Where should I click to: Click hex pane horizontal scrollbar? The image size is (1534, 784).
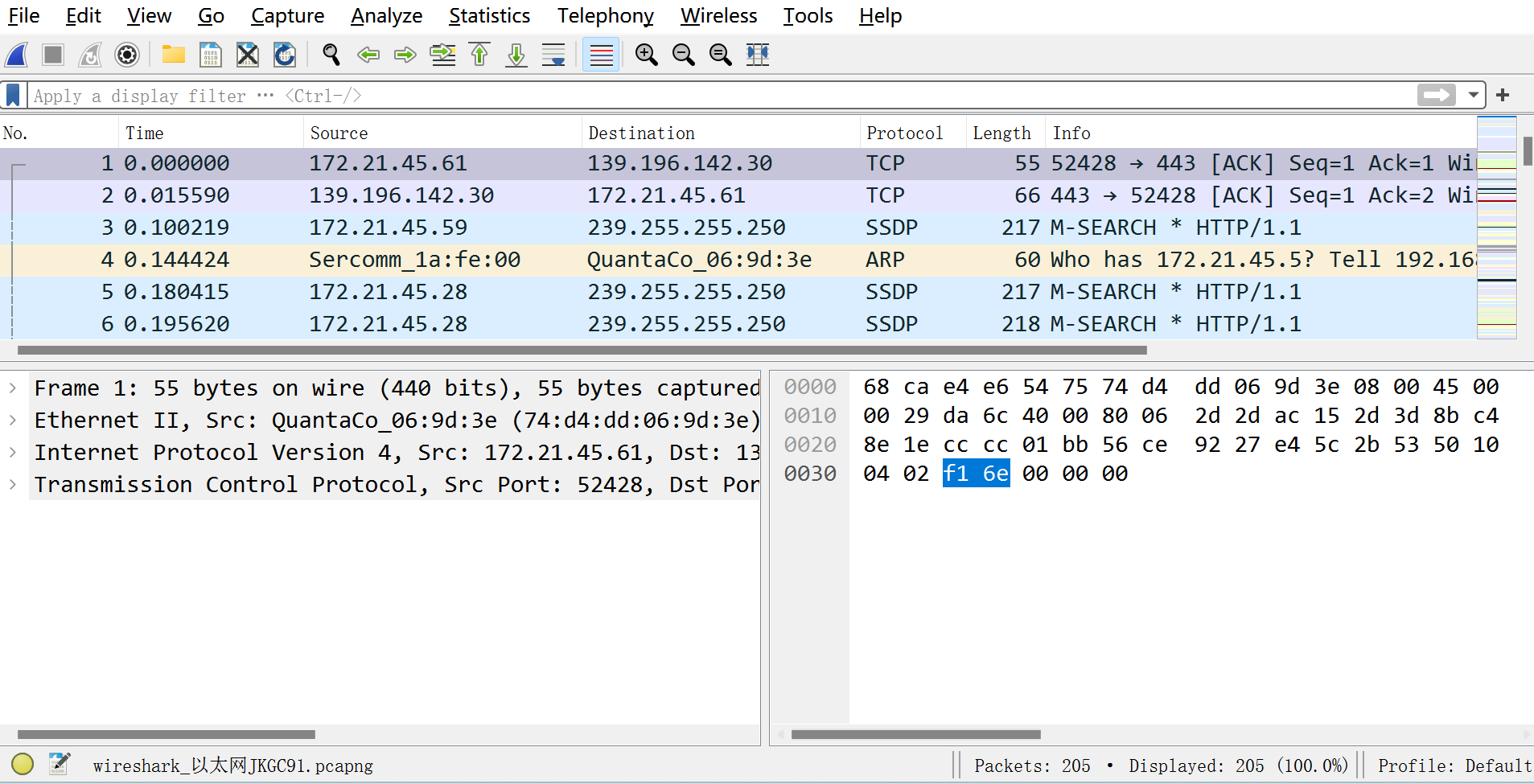(916, 734)
